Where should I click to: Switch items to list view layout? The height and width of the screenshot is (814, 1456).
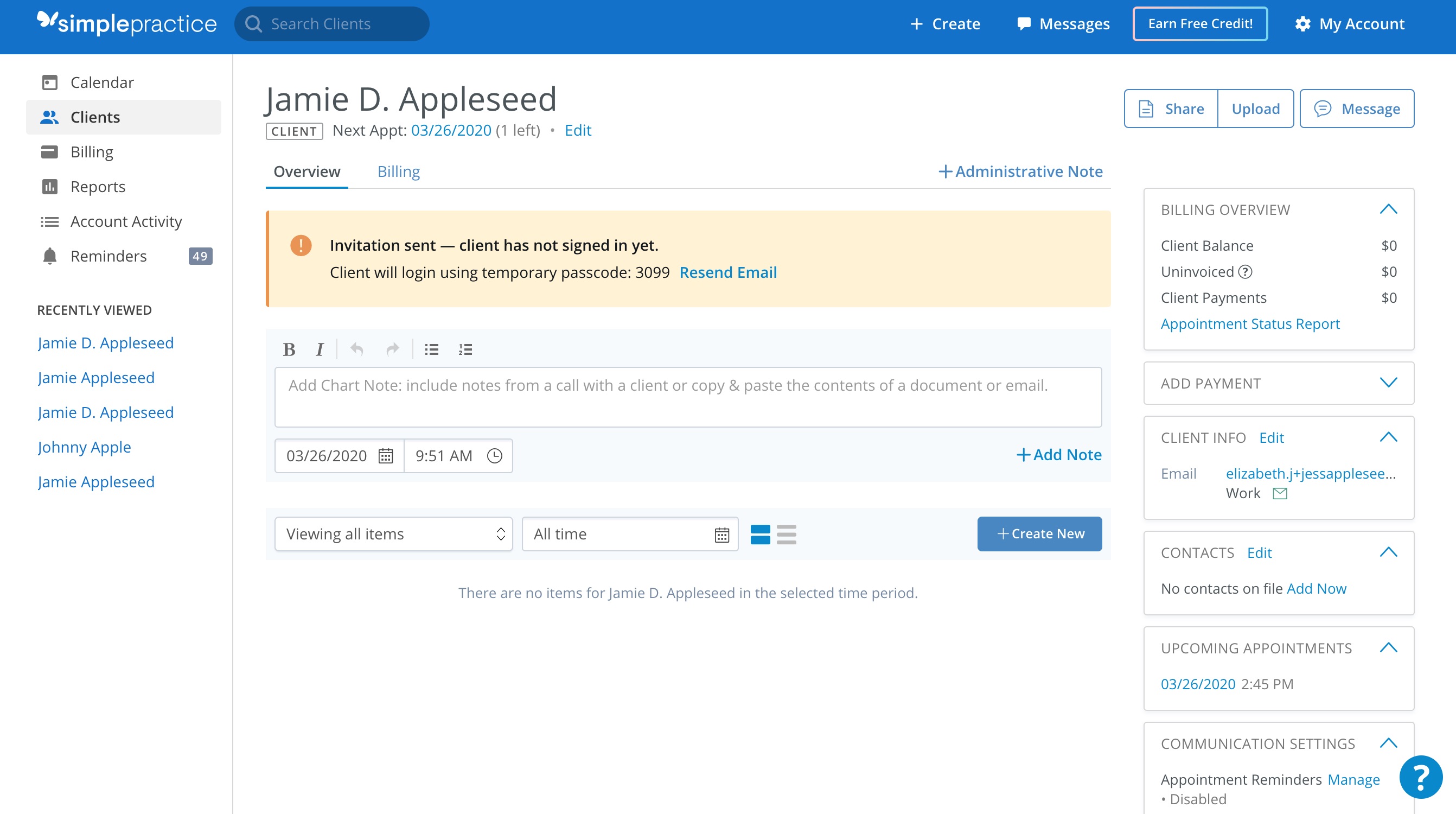pos(787,533)
